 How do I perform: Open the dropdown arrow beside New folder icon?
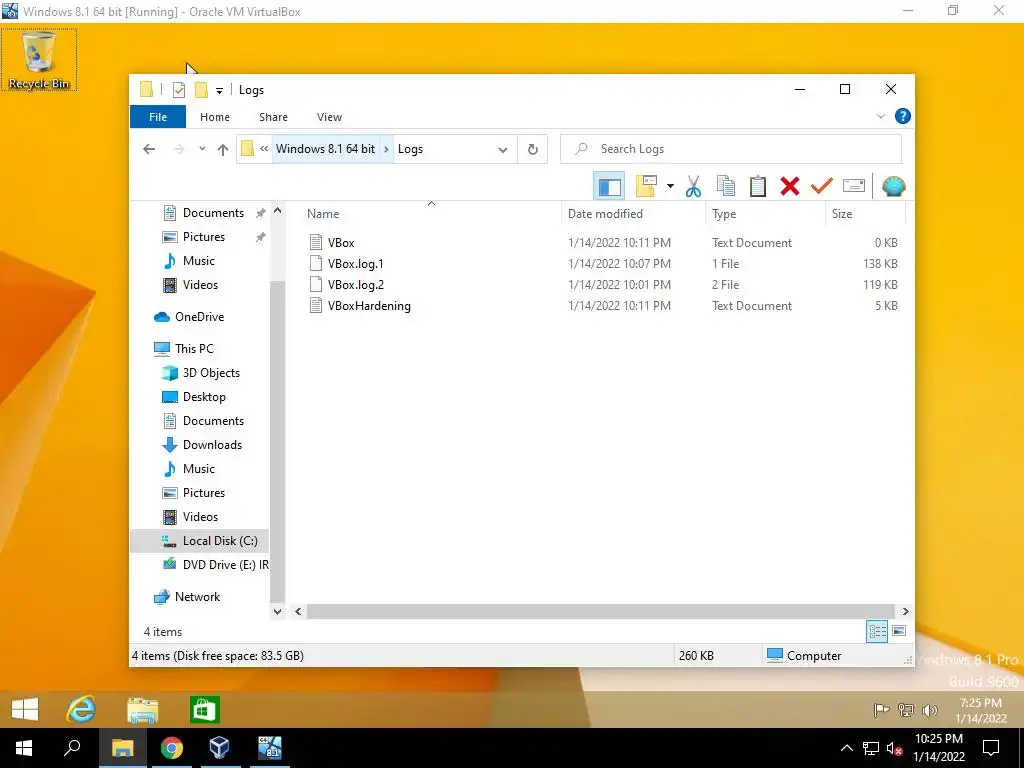pos(670,186)
